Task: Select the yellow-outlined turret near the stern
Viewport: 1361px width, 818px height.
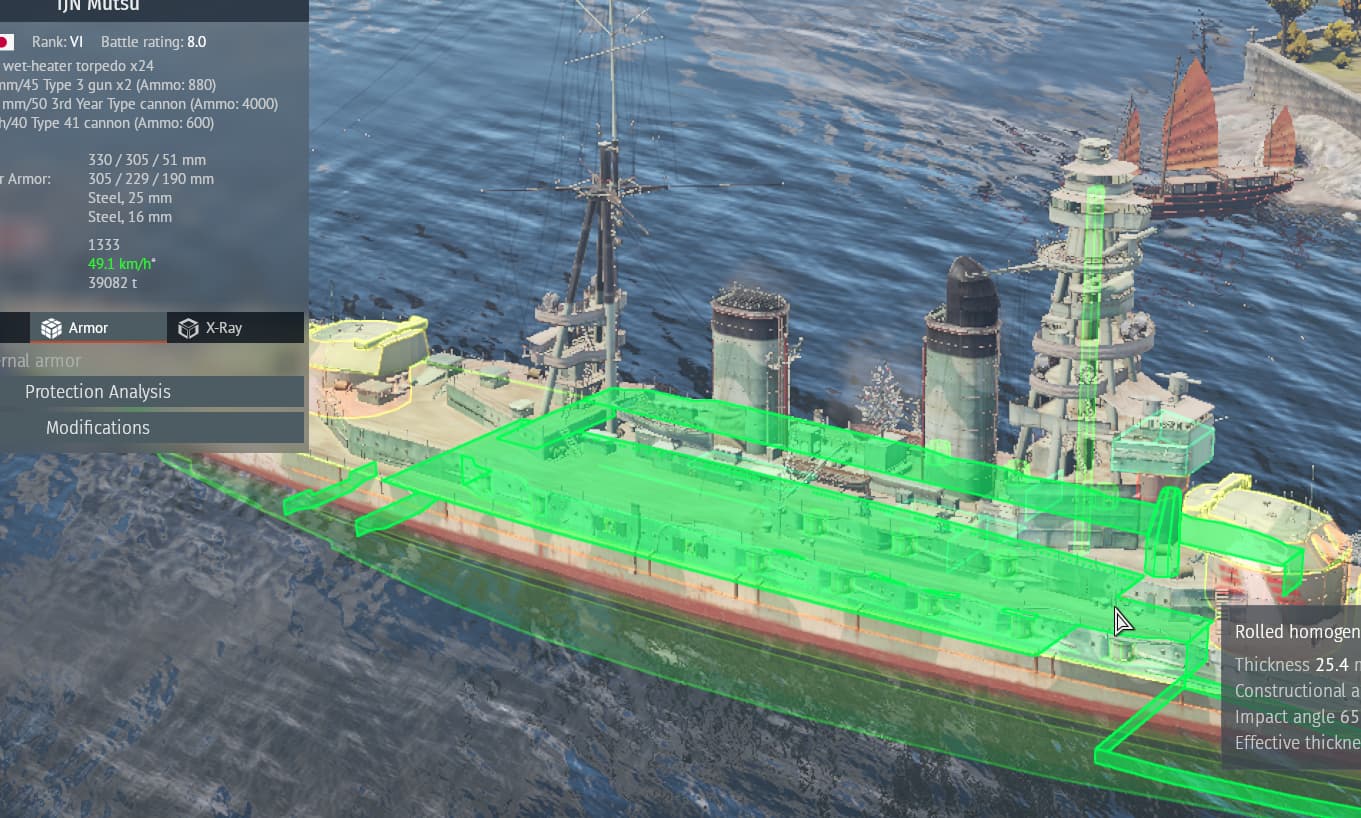Action: (x=368, y=350)
